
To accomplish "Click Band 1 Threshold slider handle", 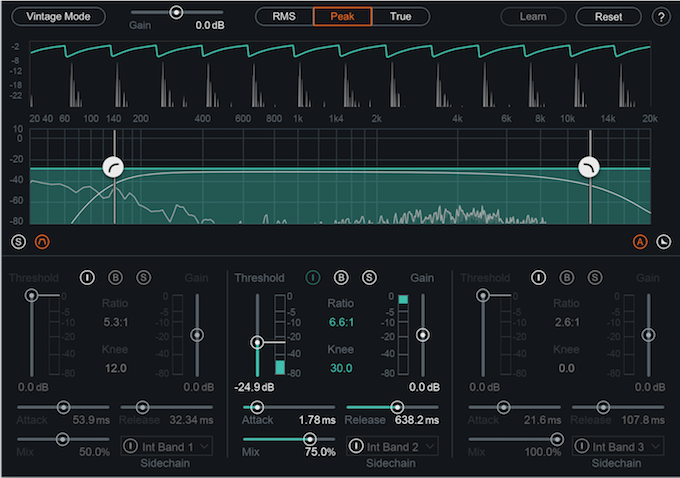I will 31,296.
